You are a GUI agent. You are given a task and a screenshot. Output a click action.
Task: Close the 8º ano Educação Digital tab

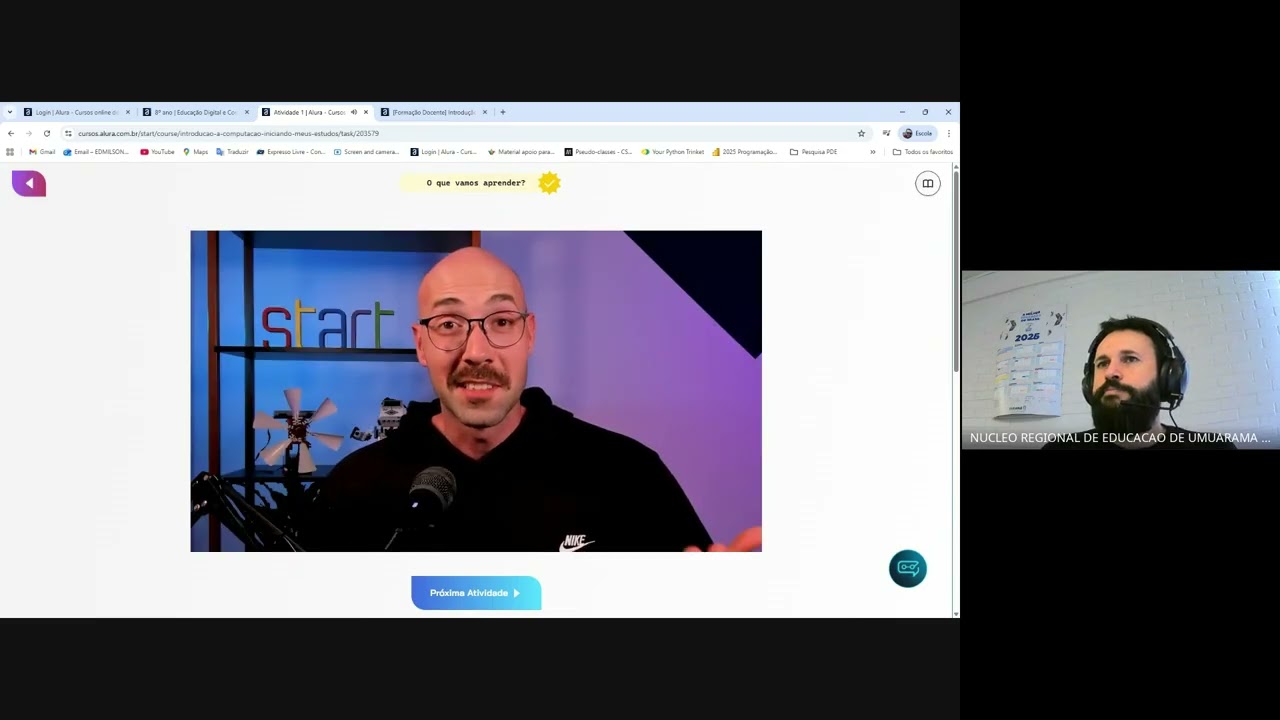(x=247, y=112)
